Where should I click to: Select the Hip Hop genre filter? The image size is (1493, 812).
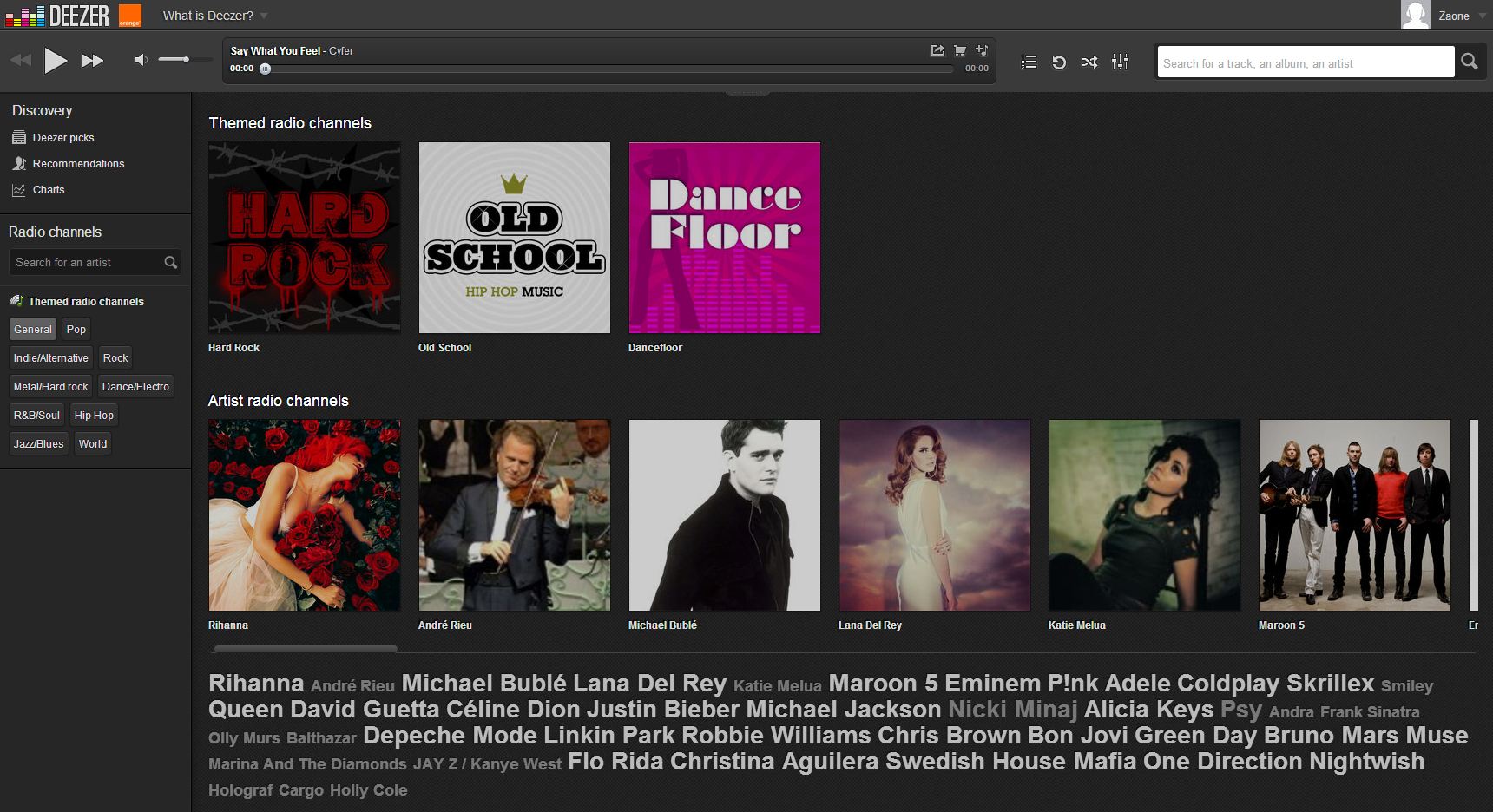[x=94, y=415]
